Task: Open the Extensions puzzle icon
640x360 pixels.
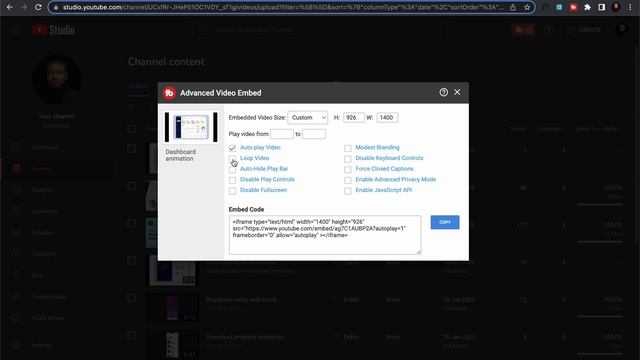Action: coord(587,7)
